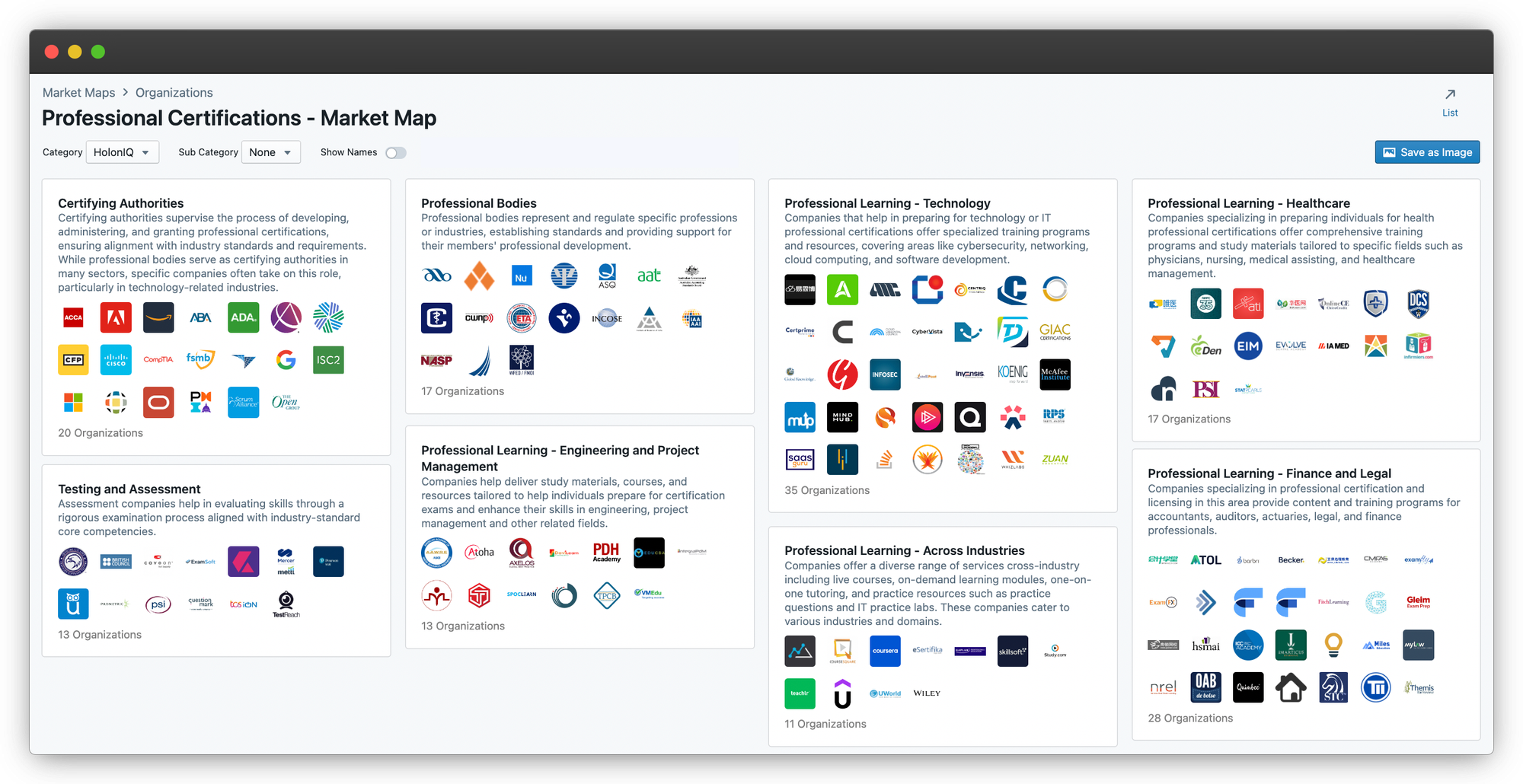Viewport: 1523px width, 784px height.
Task: Click the EIM round blue logo
Action: click(x=1248, y=346)
